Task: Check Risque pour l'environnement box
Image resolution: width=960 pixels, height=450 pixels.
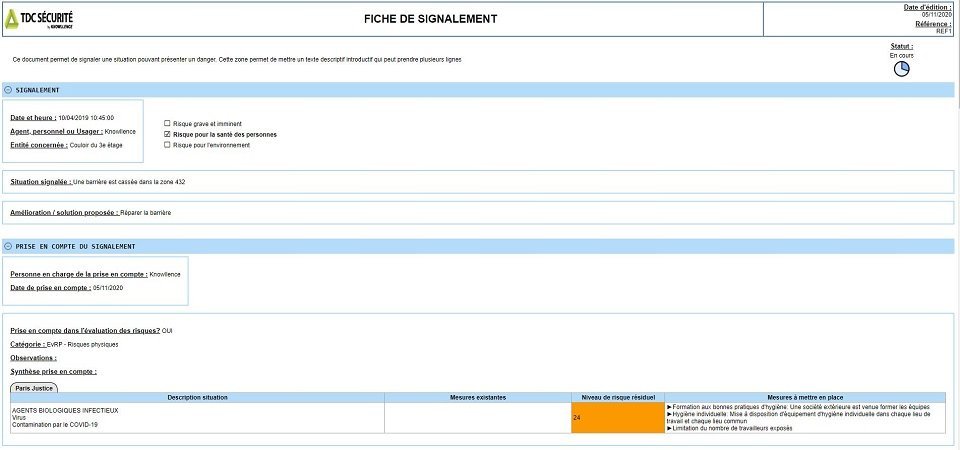Action: click(x=167, y=145)
